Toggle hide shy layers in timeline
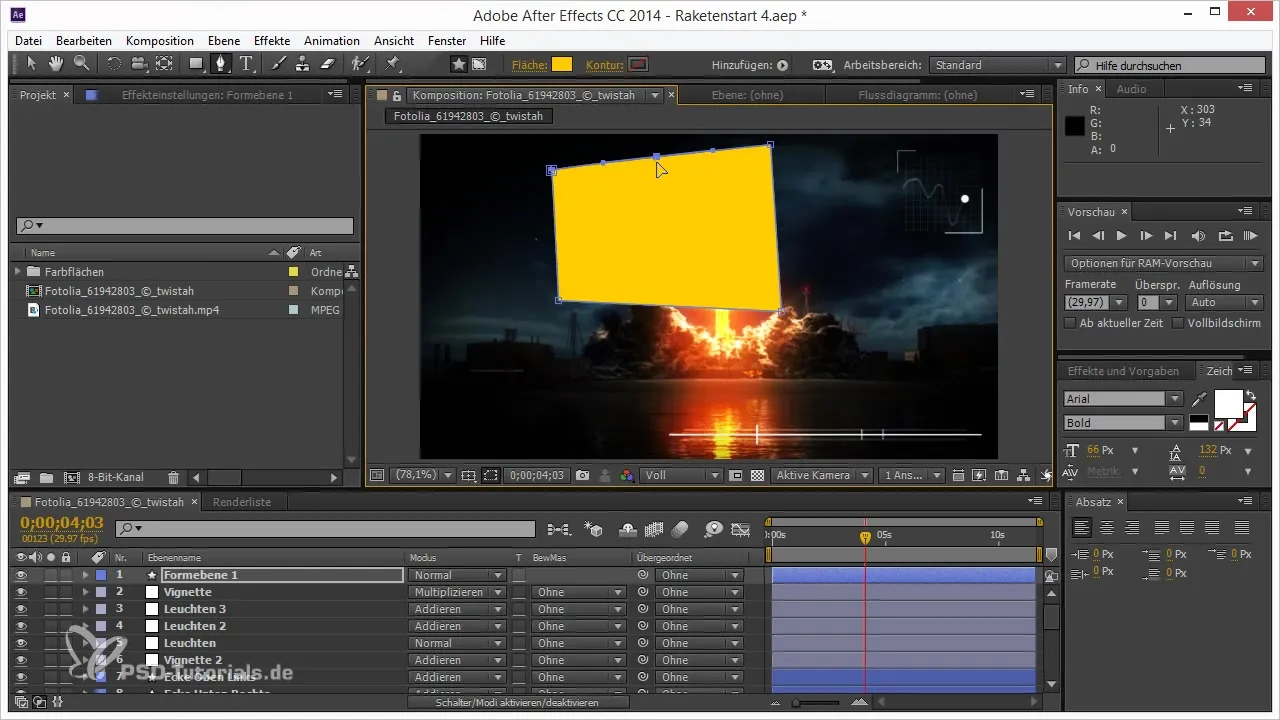 [x=628, y=528]
